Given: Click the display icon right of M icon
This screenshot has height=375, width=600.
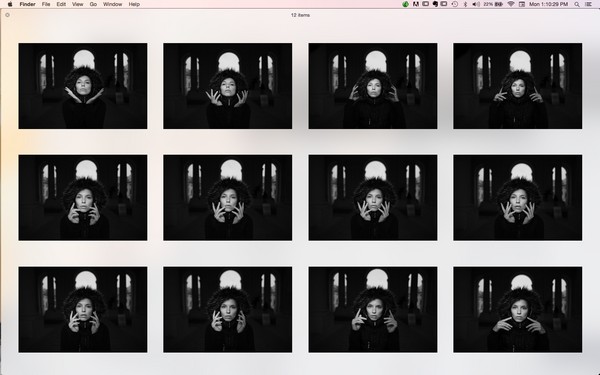Looking at the screenshot, I should click(x=426, y=4).
